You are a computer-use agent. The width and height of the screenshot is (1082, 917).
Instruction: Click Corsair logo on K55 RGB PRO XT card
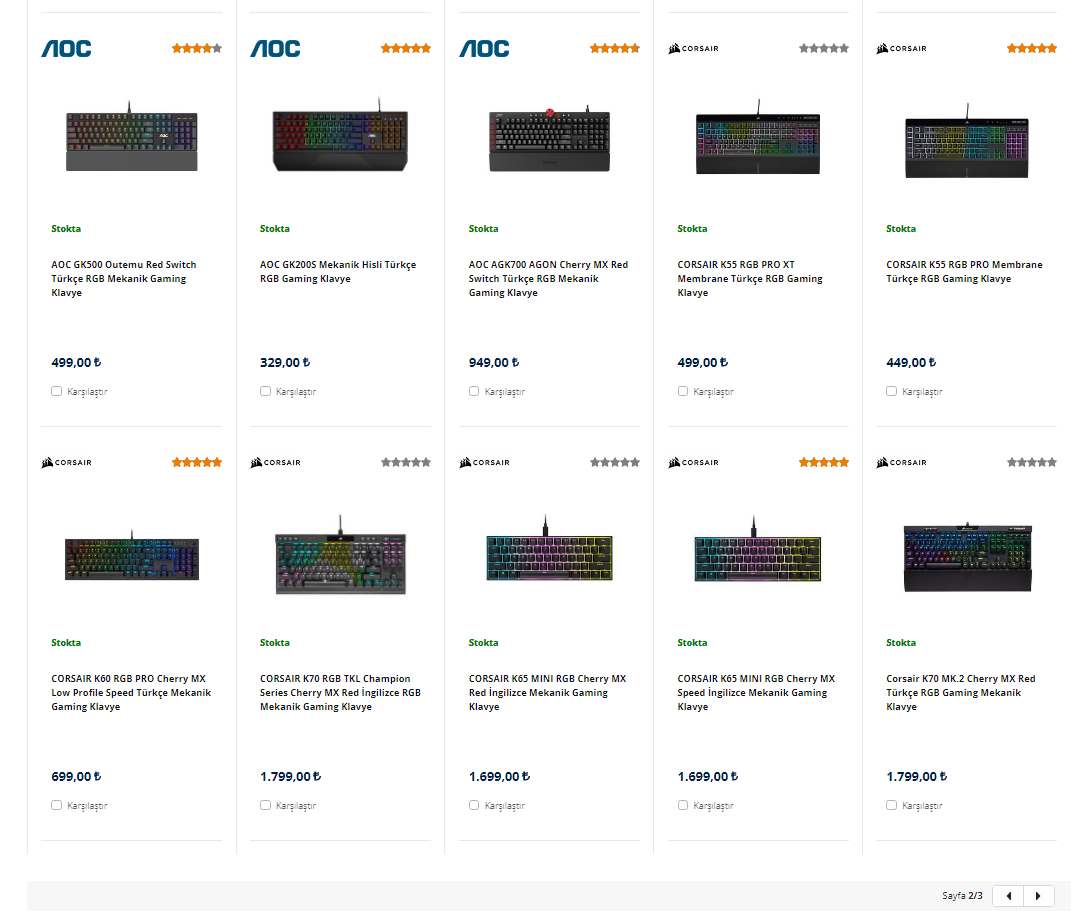694,48
